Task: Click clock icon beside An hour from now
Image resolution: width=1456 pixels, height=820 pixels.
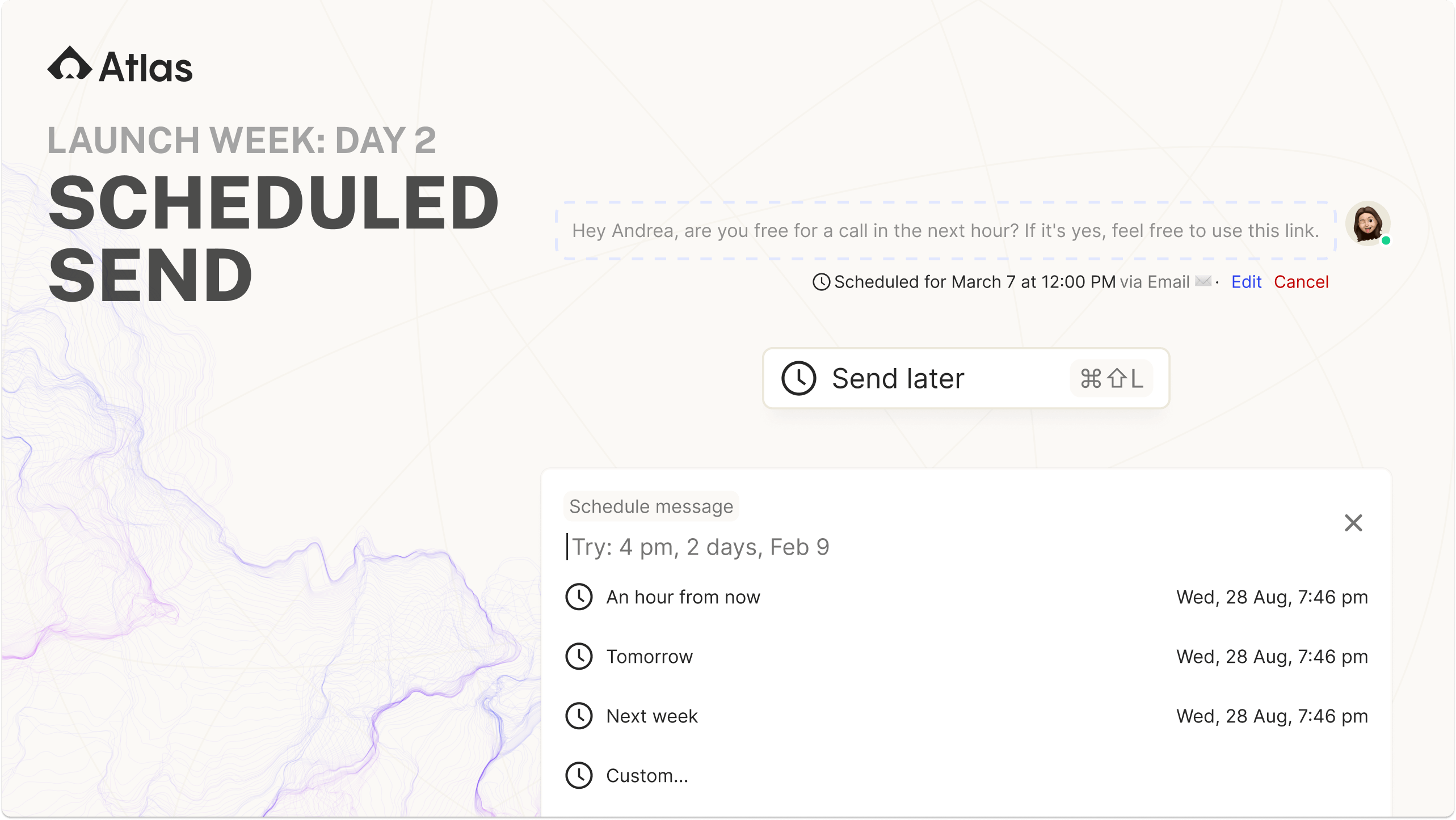Action: [579, 597]
